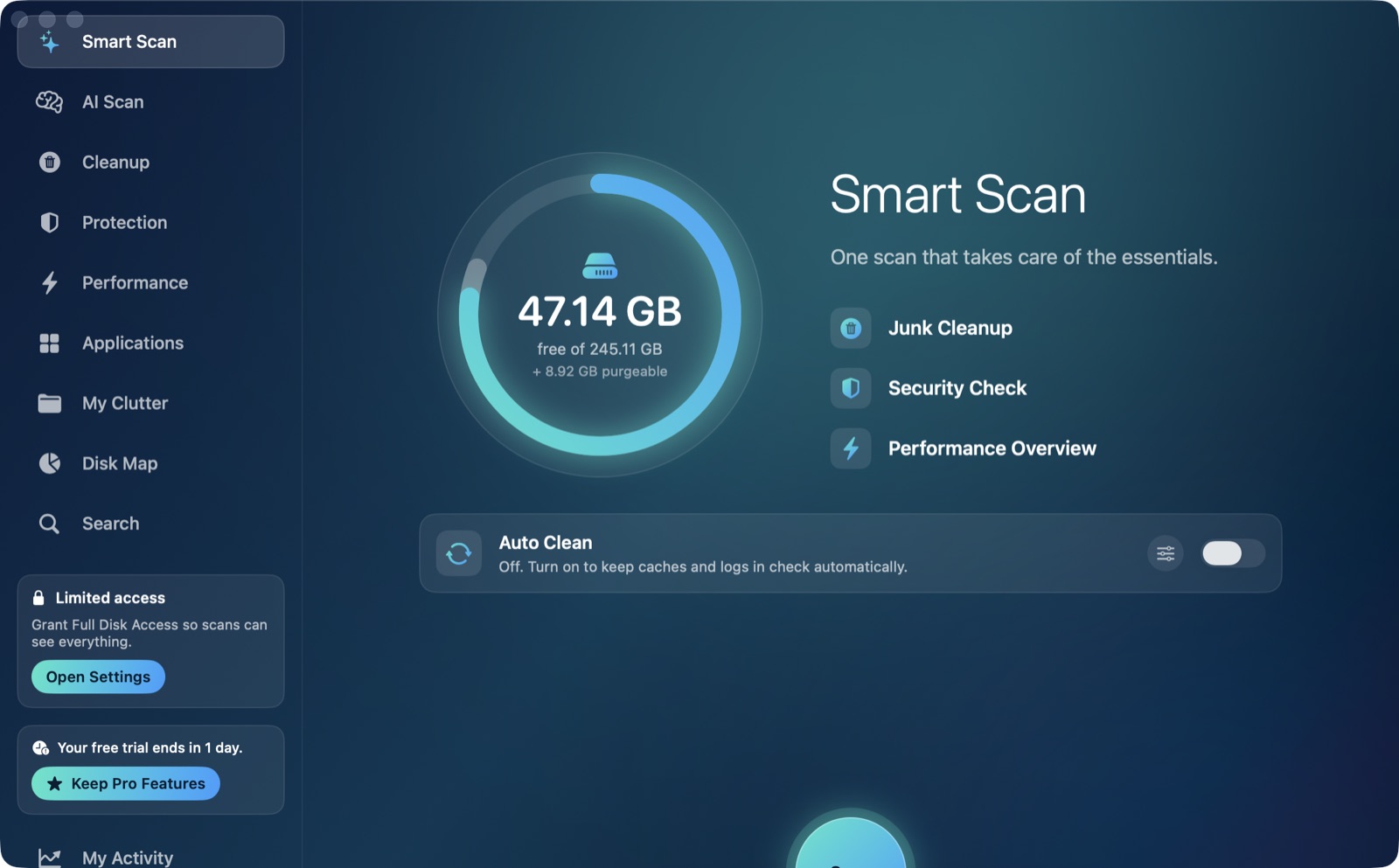Viewport: 1399px width, 868px height.
Task: Click the My Clutter folder icon
Action: pyautogui.click(x=50, y=403)
